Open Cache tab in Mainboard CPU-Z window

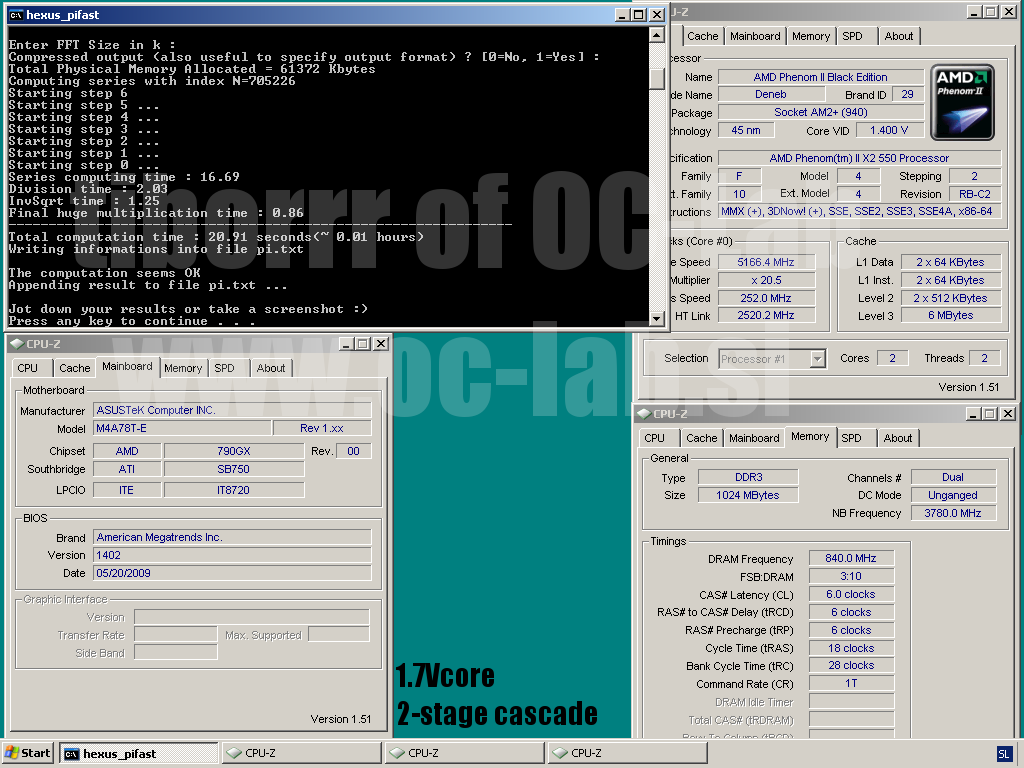point(74,368)
